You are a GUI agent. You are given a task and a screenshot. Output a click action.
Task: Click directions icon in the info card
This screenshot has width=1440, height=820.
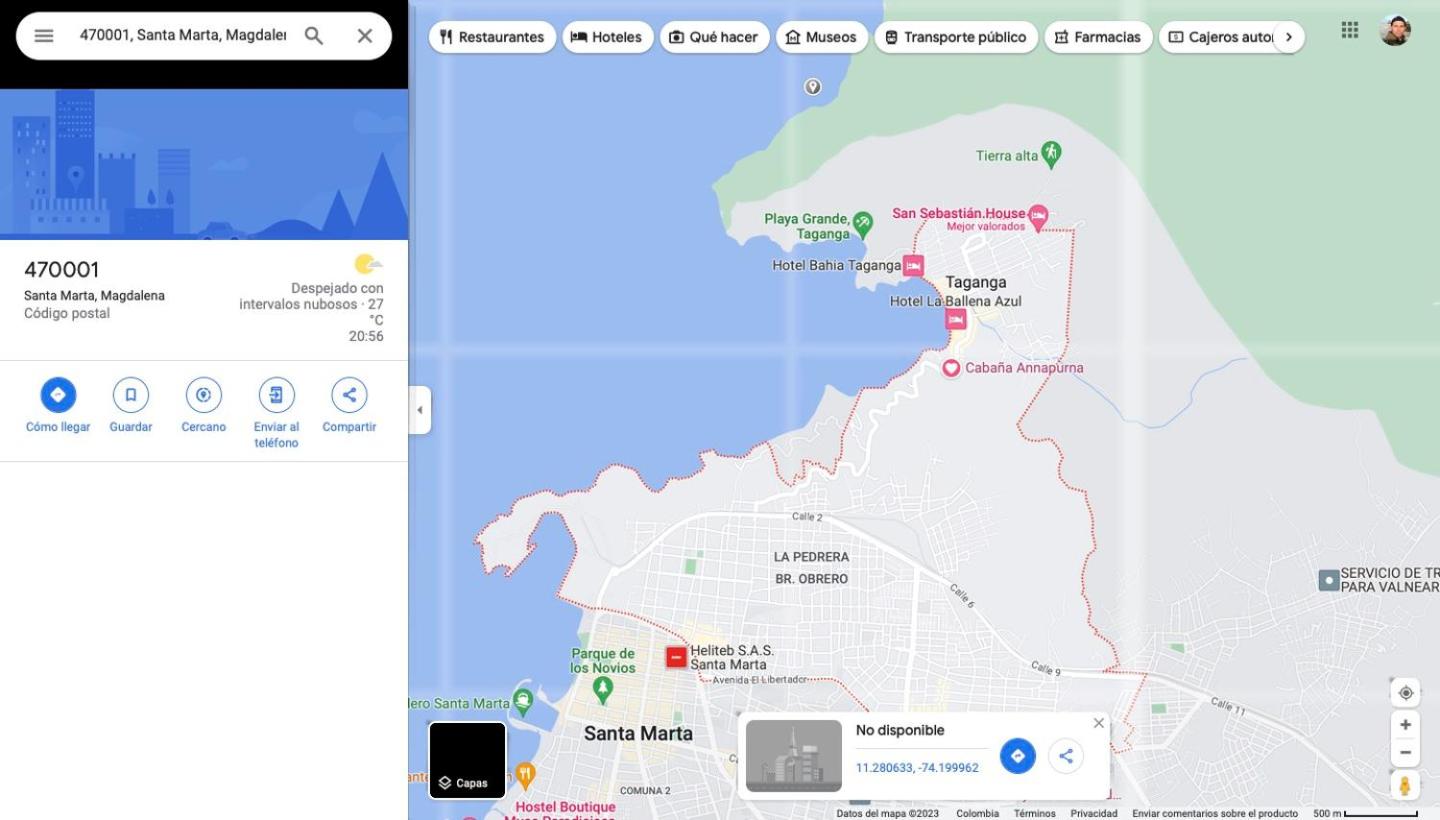[x=1018, y=756]
